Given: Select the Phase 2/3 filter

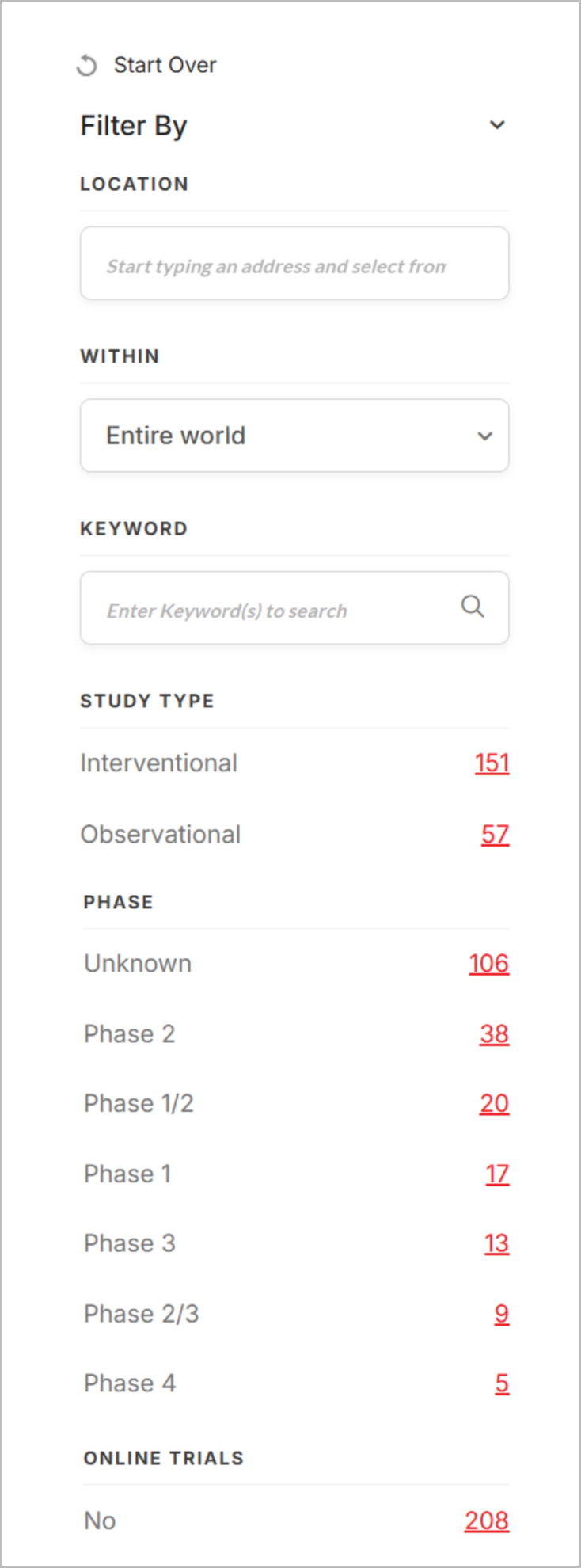Looking at the screenshot, I should tap(141, 1314).
